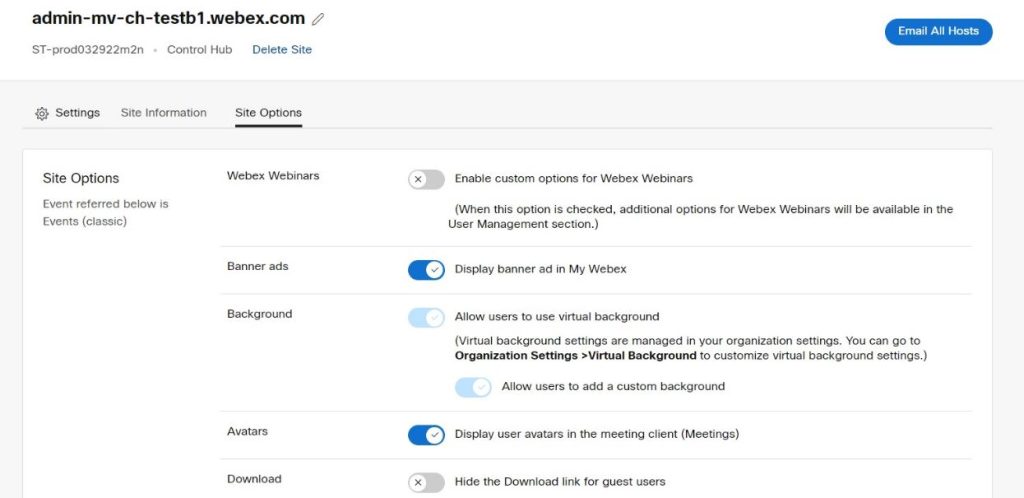Click the gear icon beside Settings
The width and height of the screenshot is (1024, 498).
(x=41, y=114)
